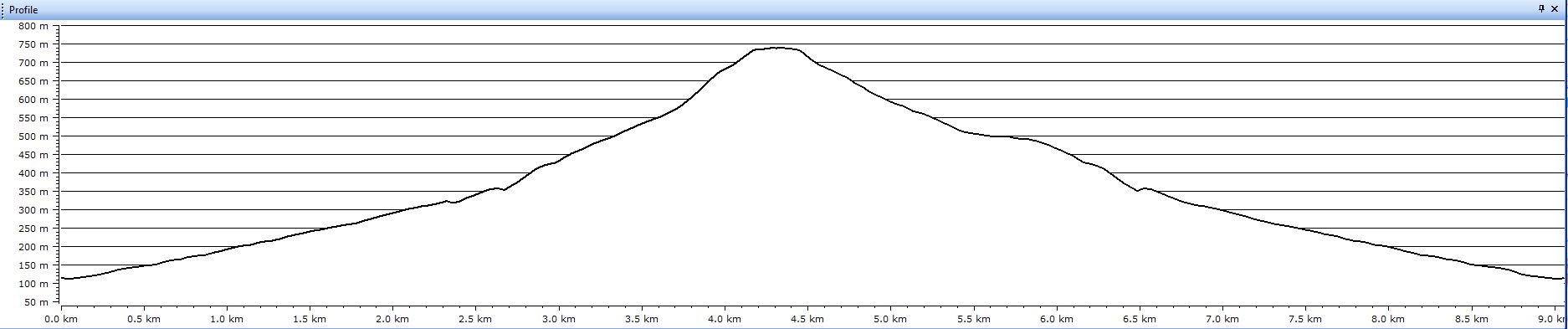Click the 9.0 km distance axis label
The width and height of the screenshot is (1568, 329).
coord(1552,319)
